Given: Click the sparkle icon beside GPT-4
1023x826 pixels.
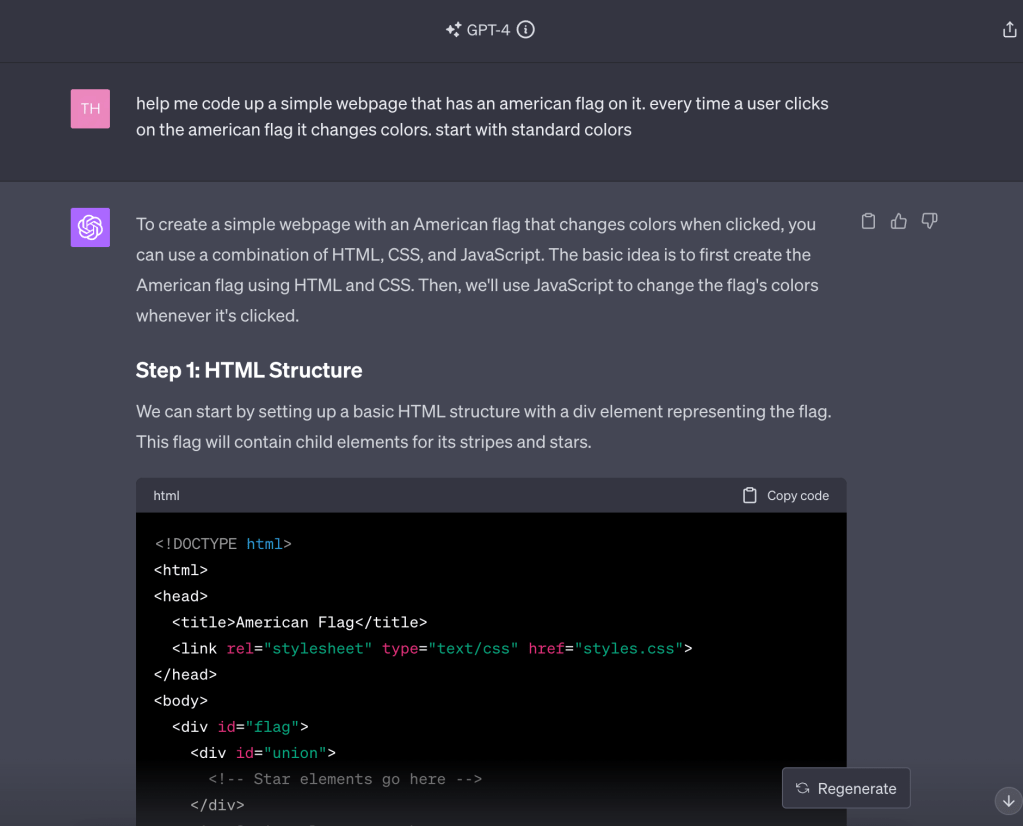Looking at the screenshot, I should (x=453, y=30).
